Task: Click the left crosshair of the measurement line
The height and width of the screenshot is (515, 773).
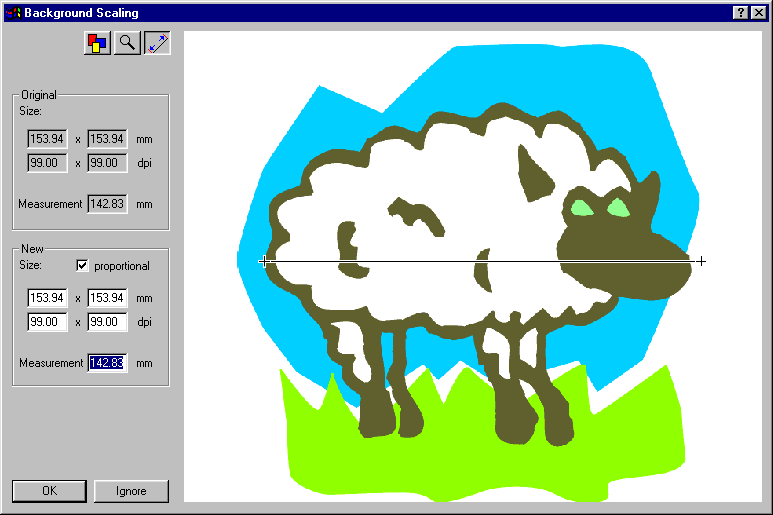Action: pyautogui.click(x=264, y=261)
